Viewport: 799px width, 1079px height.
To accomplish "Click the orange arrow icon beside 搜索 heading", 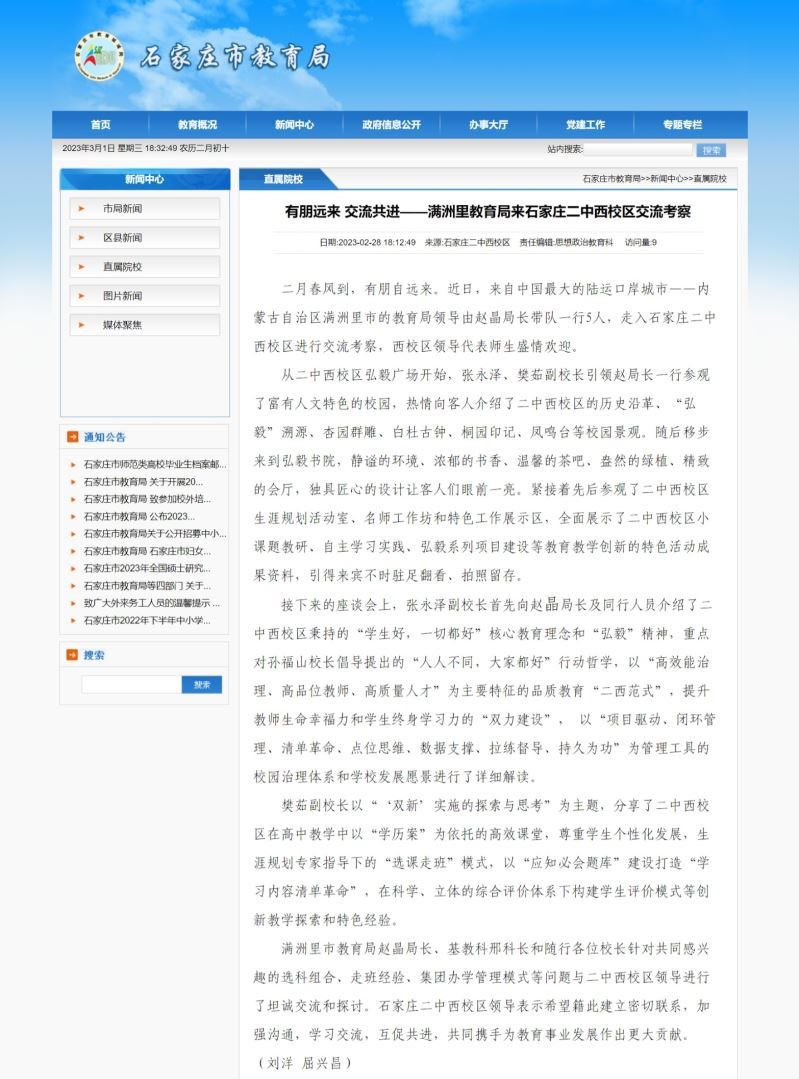I will [x=72, y=655].
